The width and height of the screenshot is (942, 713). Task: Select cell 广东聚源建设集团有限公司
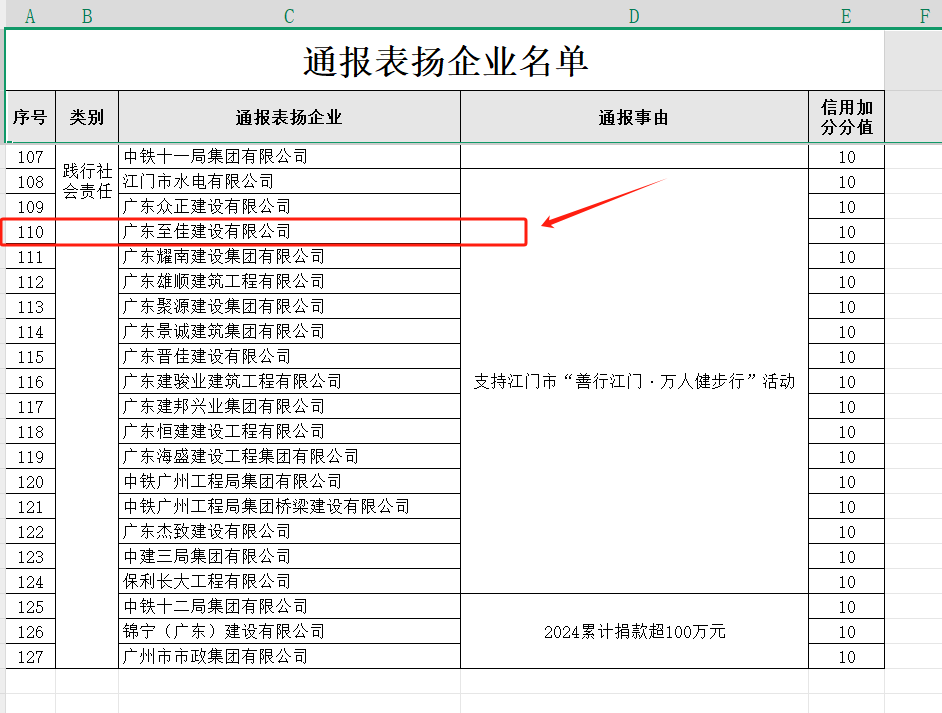click(x=289, y=306)
